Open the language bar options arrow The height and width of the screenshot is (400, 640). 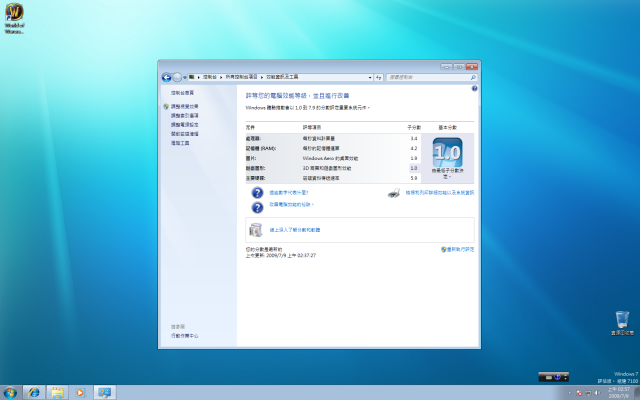(x=565, y=378)
